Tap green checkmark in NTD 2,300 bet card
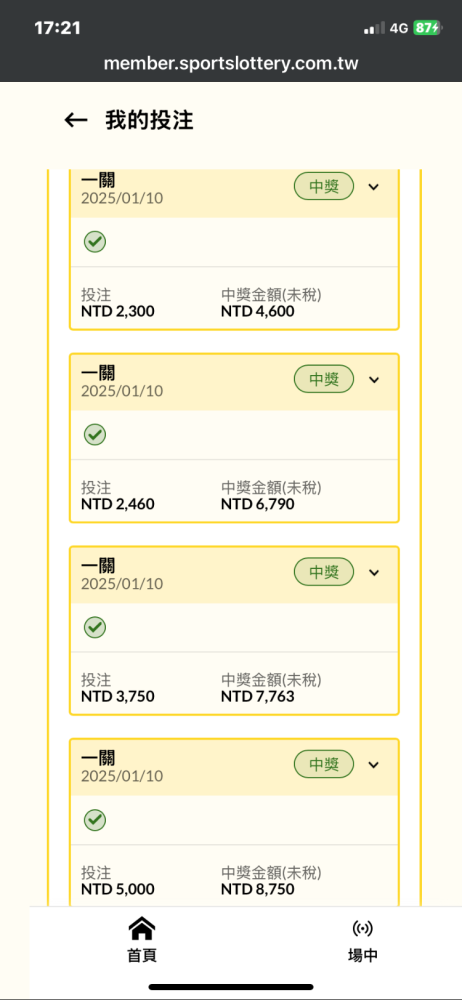Viewport: 462px width, 1000px height. coord(95,242)
